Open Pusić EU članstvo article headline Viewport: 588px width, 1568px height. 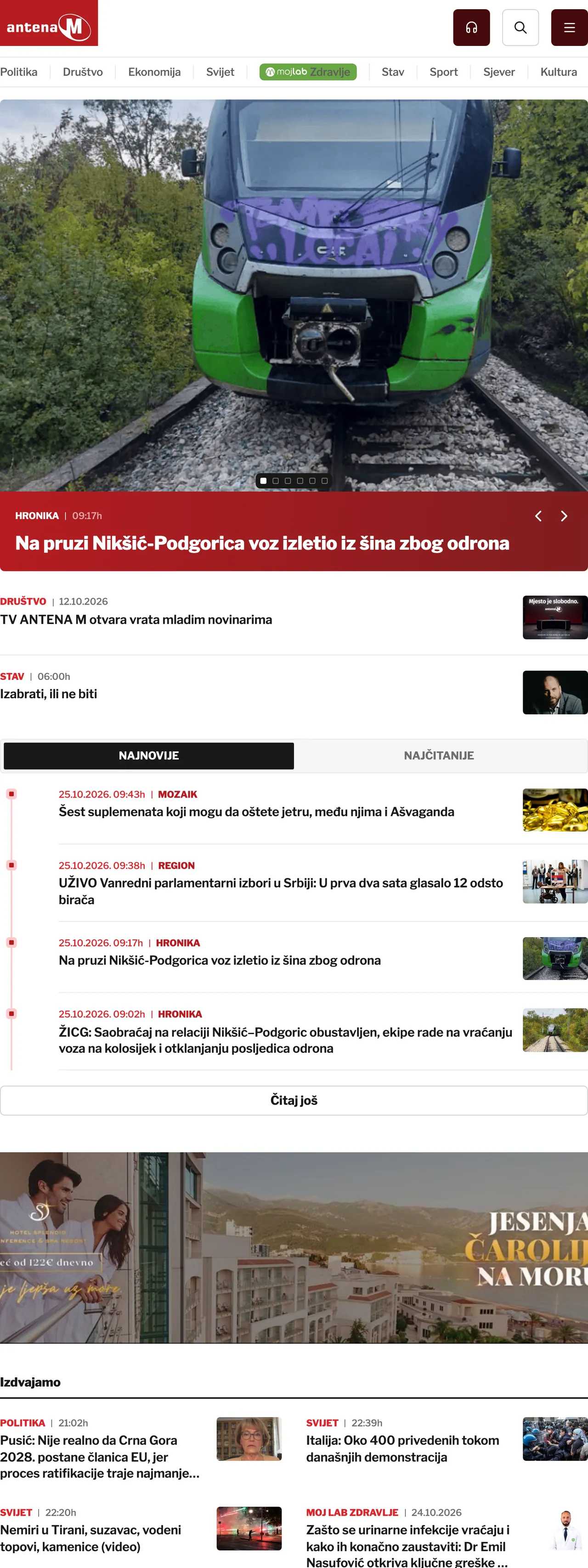coord(100,1457)
